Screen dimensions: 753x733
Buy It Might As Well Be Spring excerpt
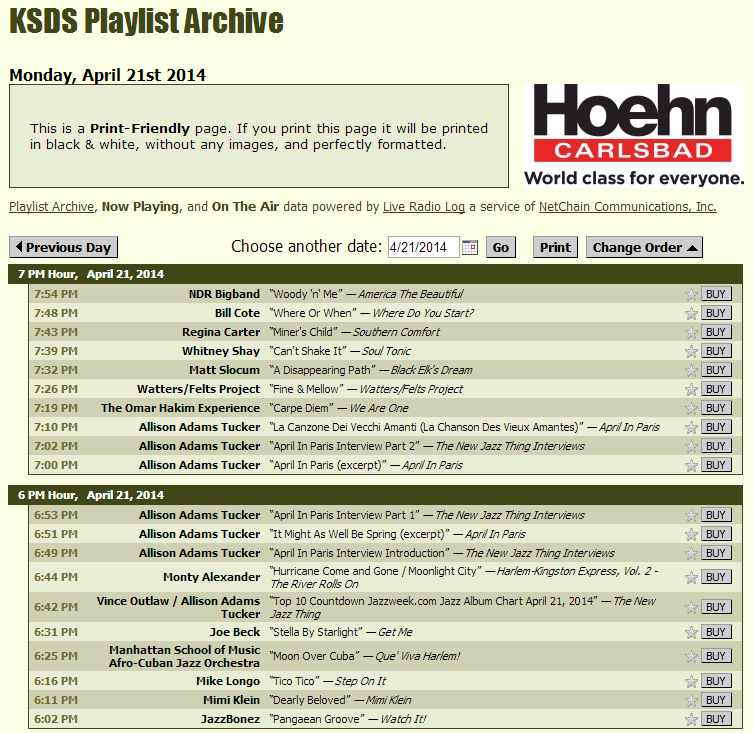[x=716, y=534]
